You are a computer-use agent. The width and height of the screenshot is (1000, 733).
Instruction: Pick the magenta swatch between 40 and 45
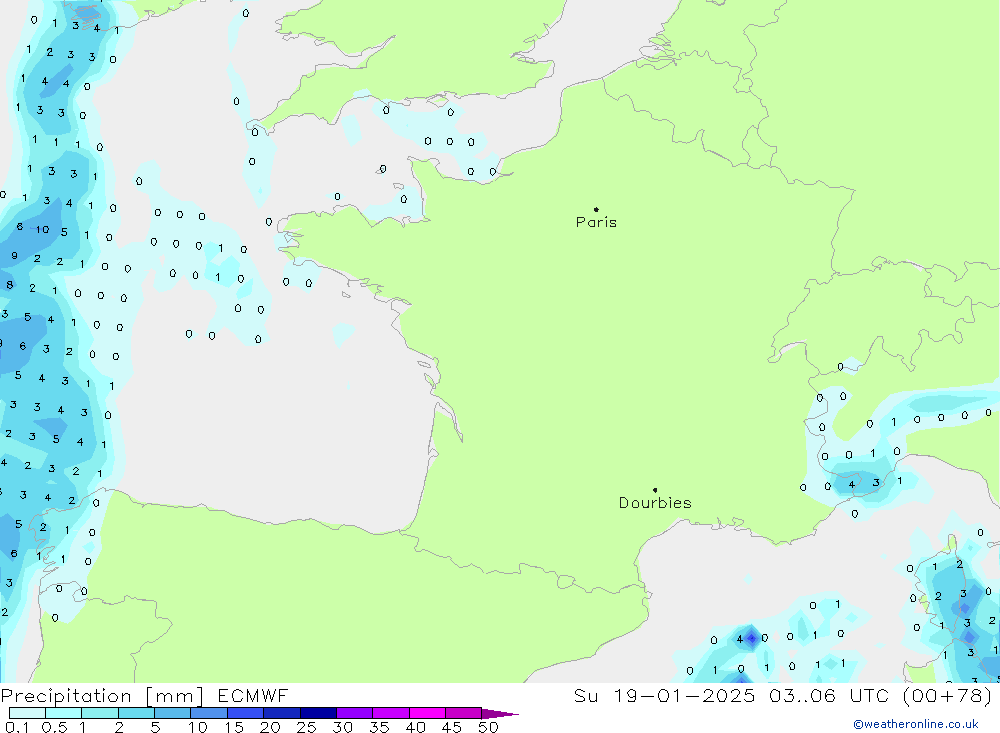click(x=427, y=713)
